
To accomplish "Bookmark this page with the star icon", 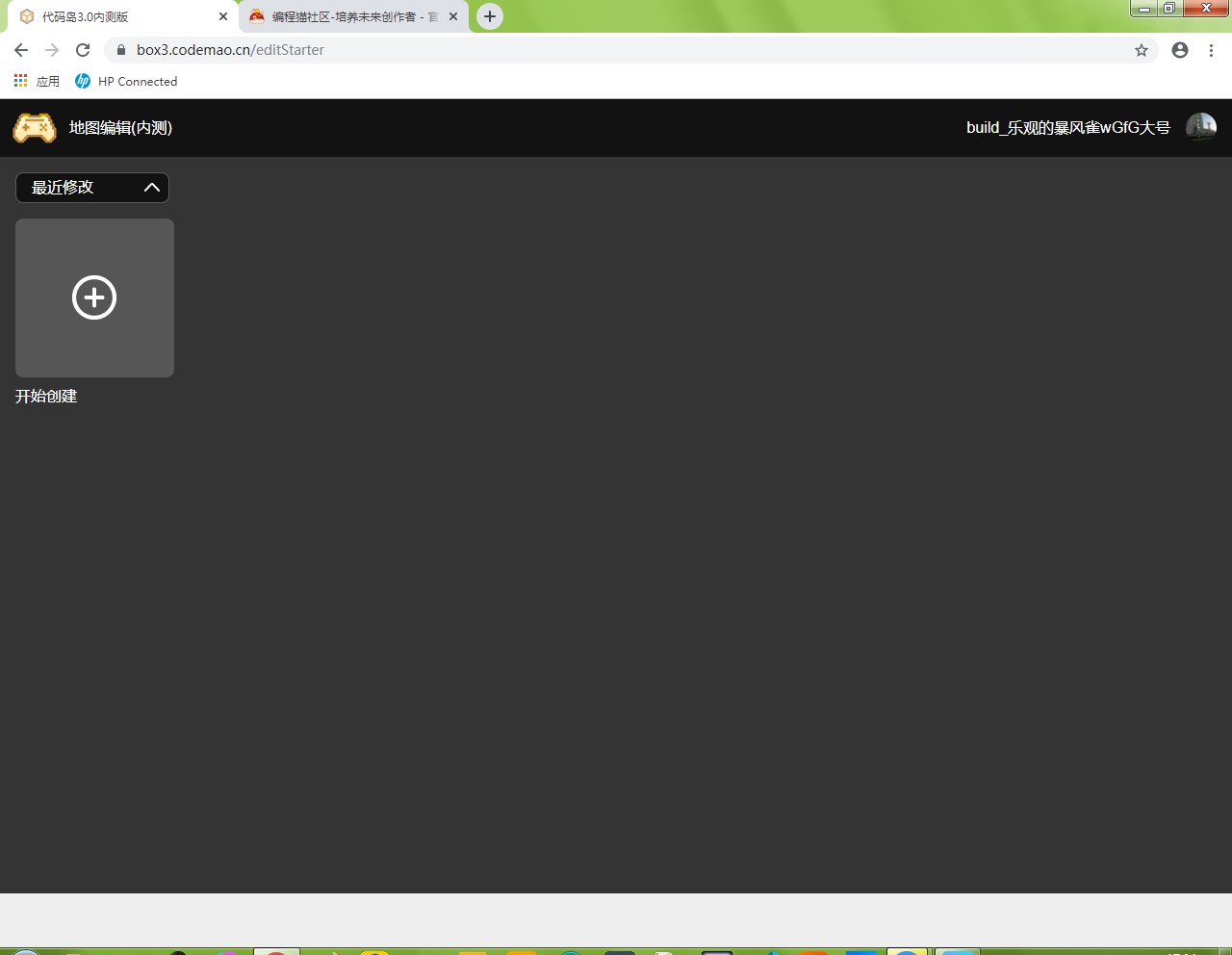I will pos(1142,50).
